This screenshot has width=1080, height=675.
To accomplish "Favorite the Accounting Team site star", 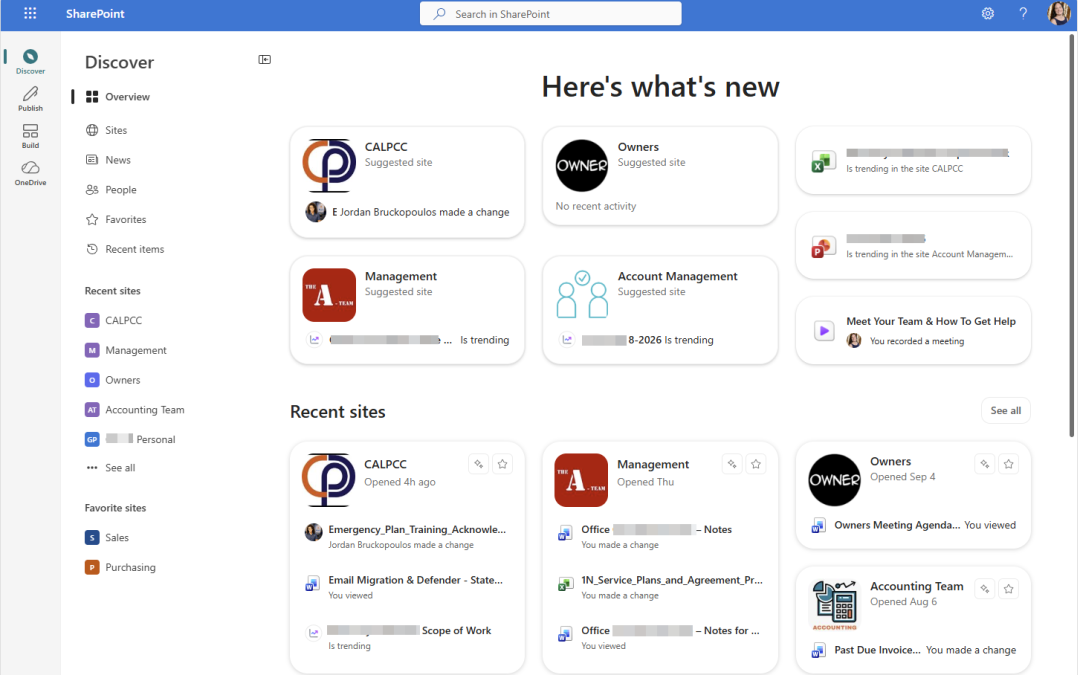I will point(1008,589).
